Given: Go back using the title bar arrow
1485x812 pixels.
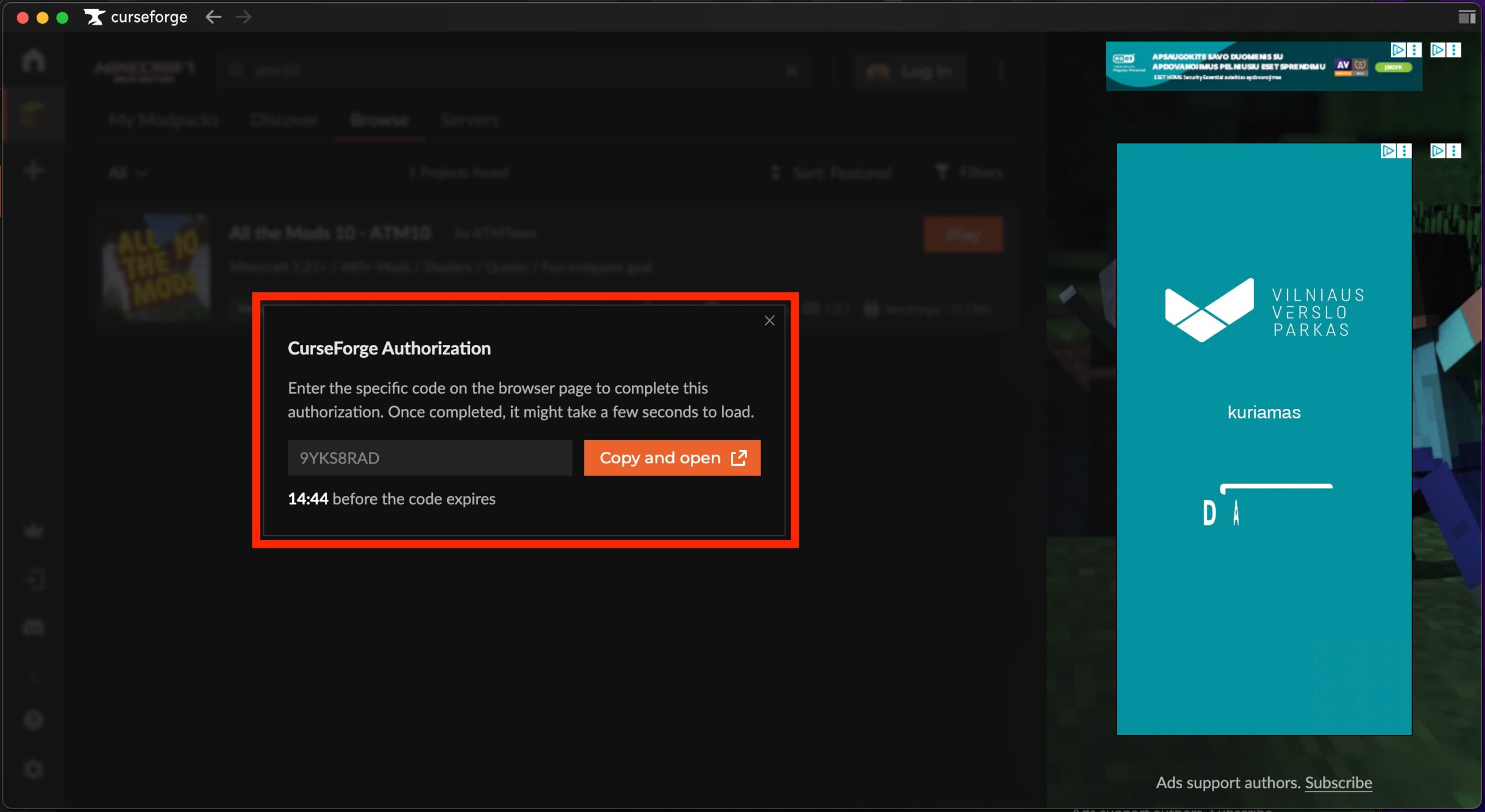Looking at the screenshot, I should [x=213, y=17].
